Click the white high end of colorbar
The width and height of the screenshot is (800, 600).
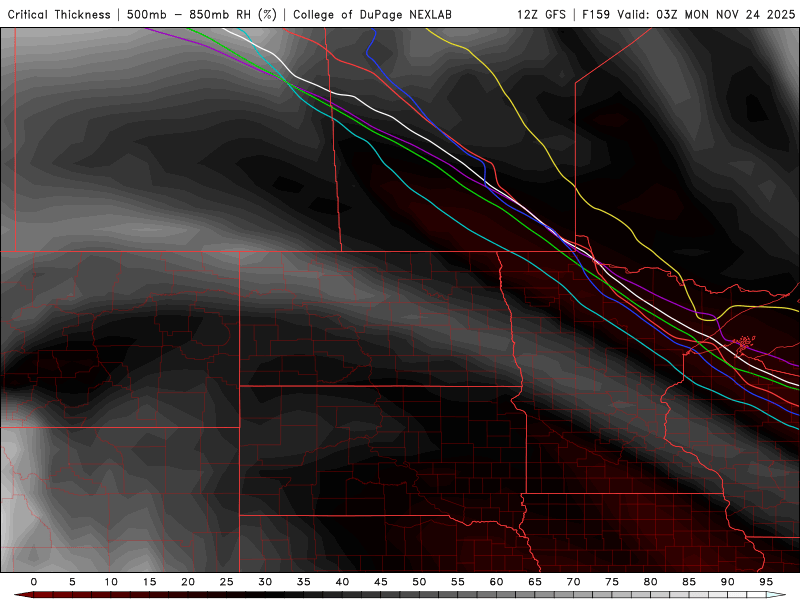(x=776, y=595)
